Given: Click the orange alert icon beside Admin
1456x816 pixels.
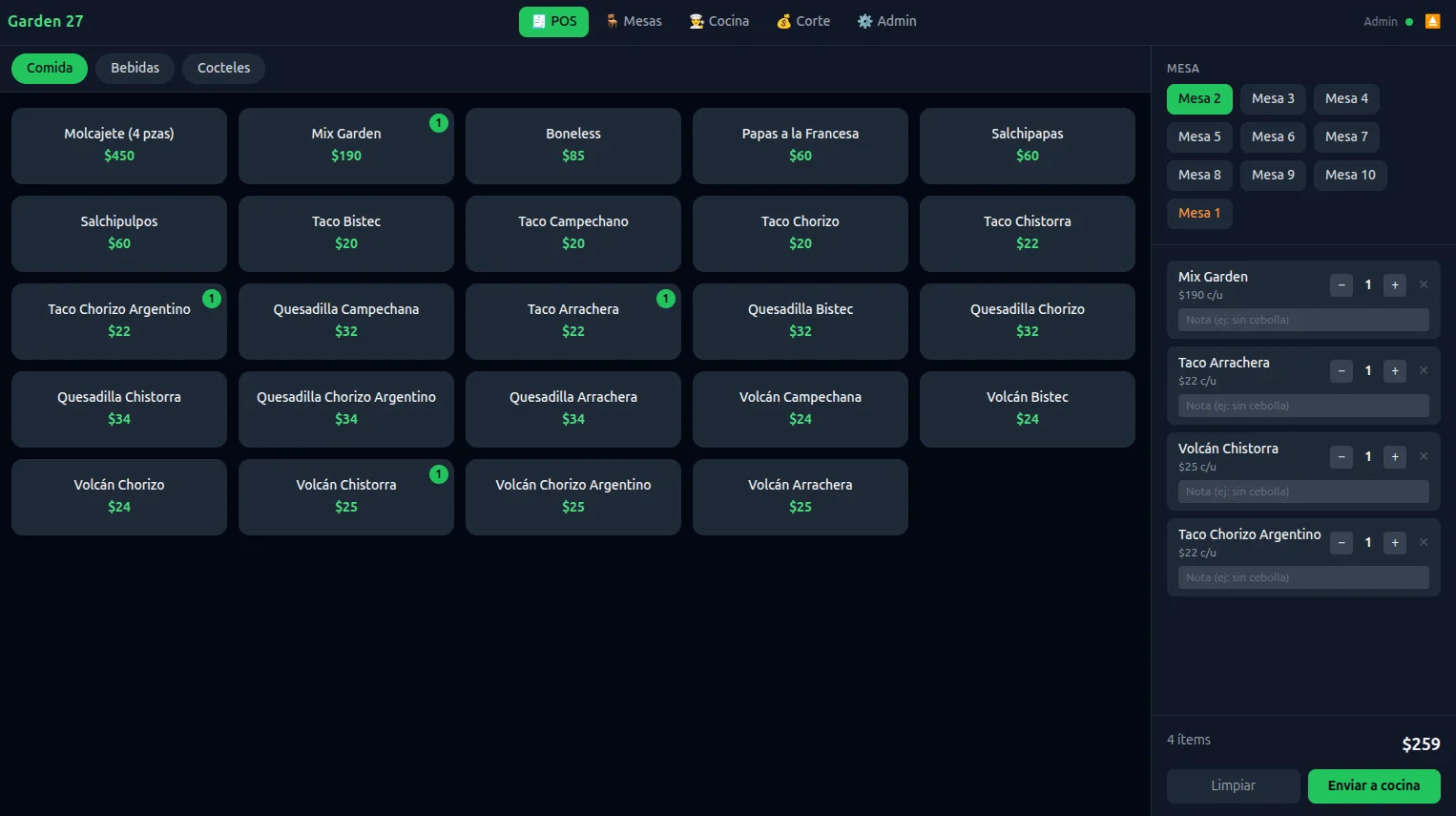Looking at the screenshot, I should 1432,21.
